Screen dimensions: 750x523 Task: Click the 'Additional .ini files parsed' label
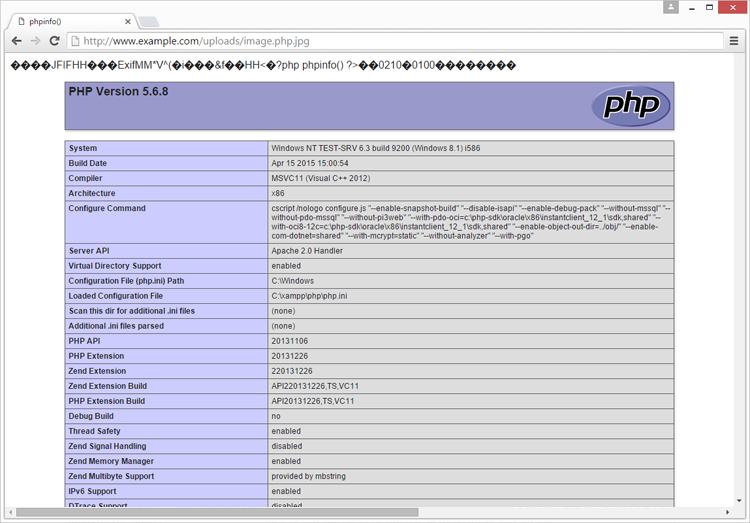tap(116, 326)
